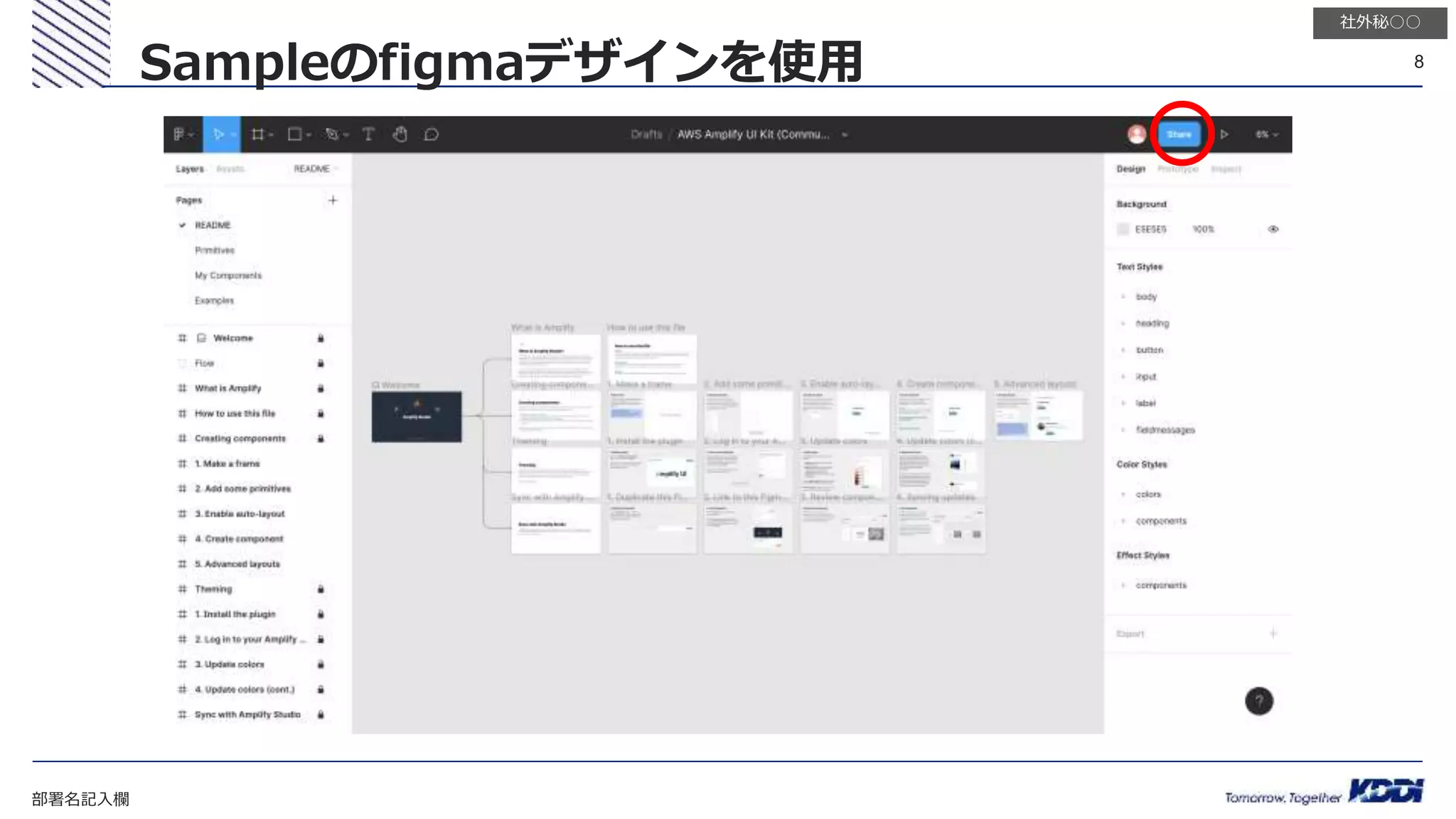Open the zoom level dropdown
Screen dimensions: 1456x819
click(1266, 134)
